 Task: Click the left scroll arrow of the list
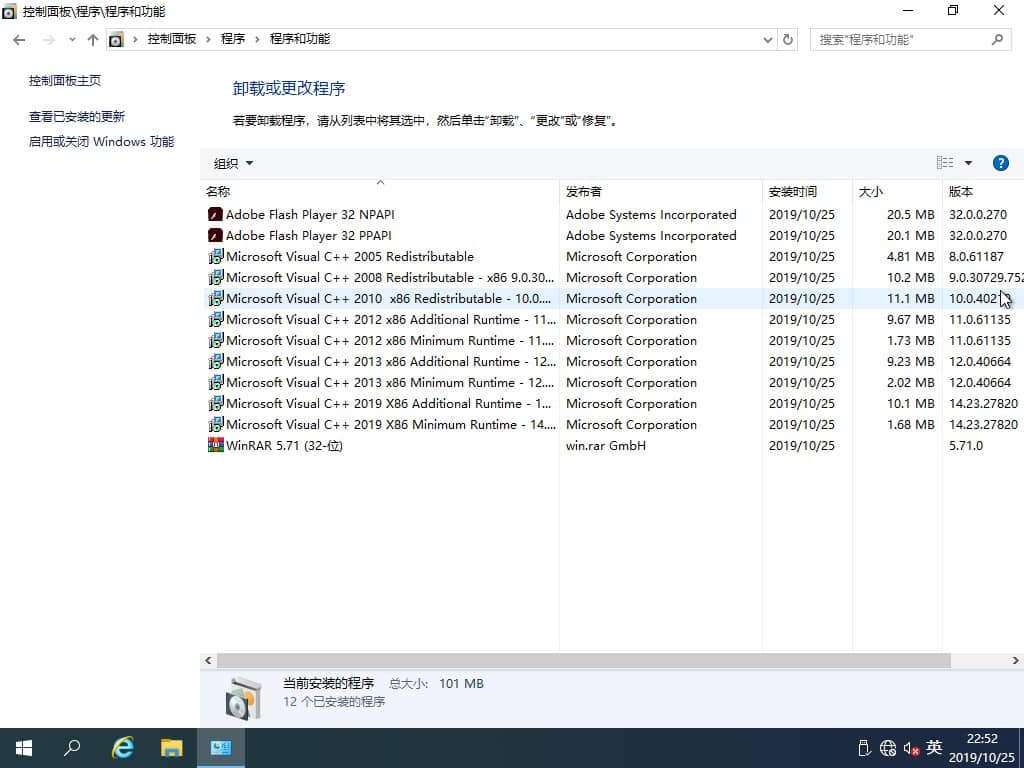(208, 660)
